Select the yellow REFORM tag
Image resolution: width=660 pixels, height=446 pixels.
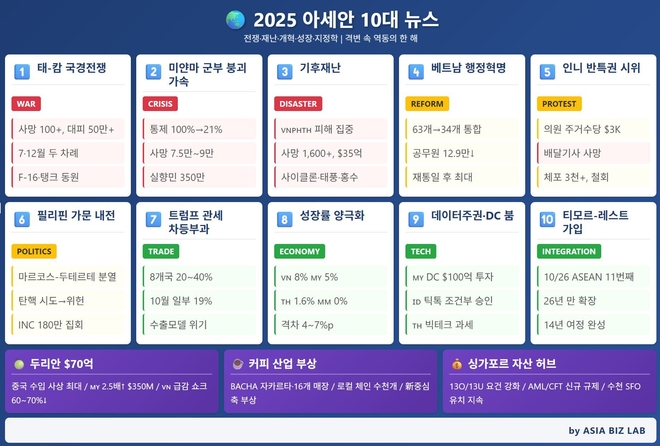click(427, 104)
